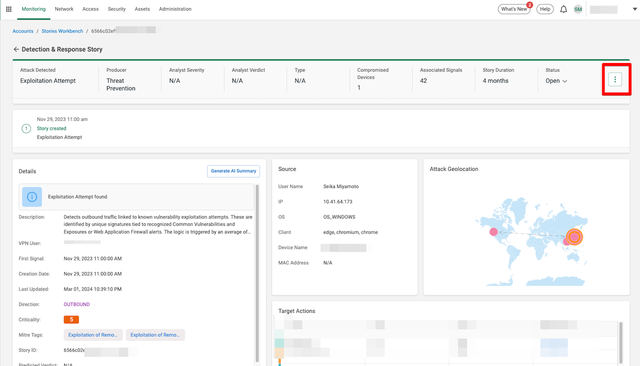Open the Security menu
This screenshot has height=366, width=640.
[117, 9]
